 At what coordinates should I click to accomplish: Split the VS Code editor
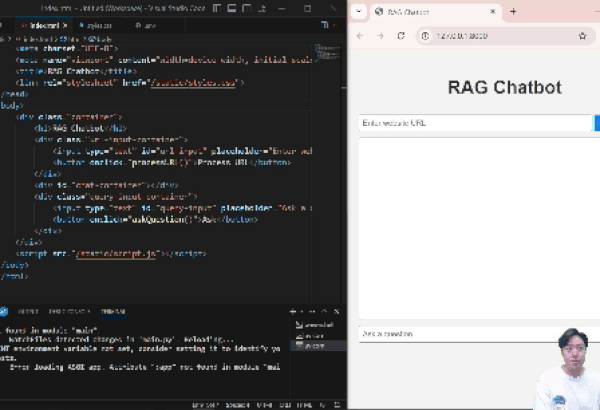(x=323, y=24)
